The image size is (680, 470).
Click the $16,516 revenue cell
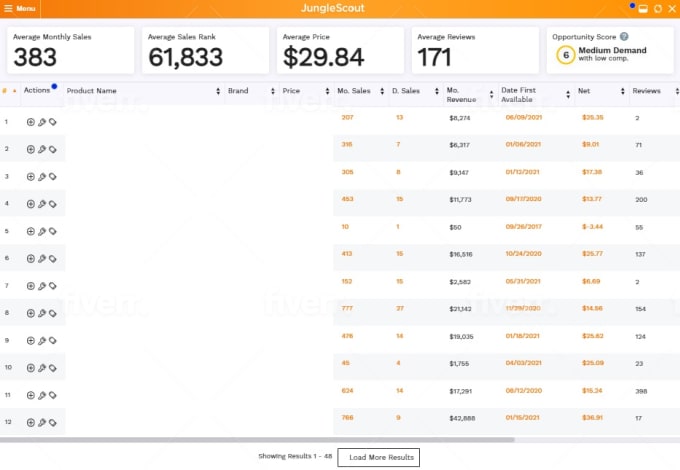461,255
